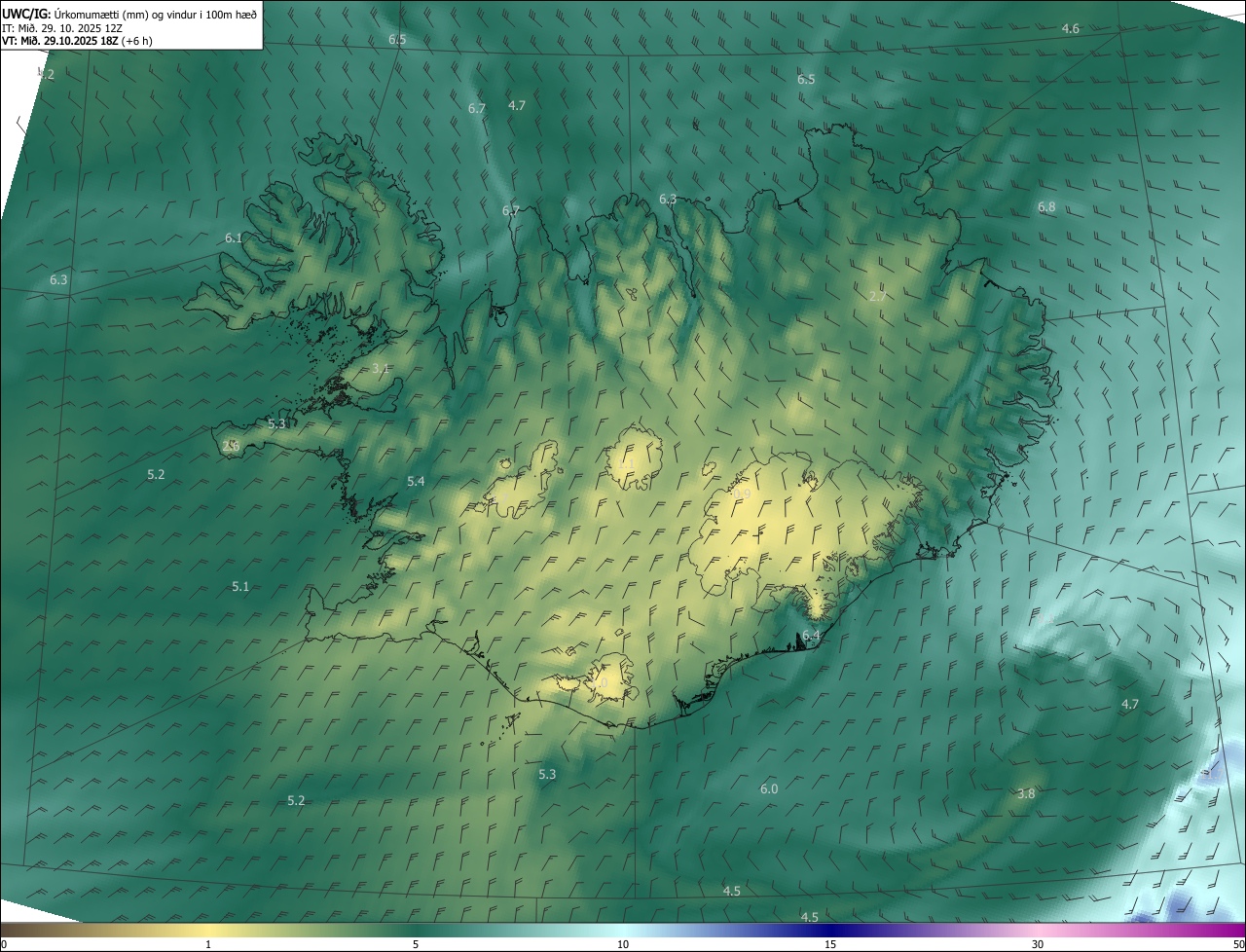
Task: Click the 4.7 value north of Iceland
Action: 517,105
